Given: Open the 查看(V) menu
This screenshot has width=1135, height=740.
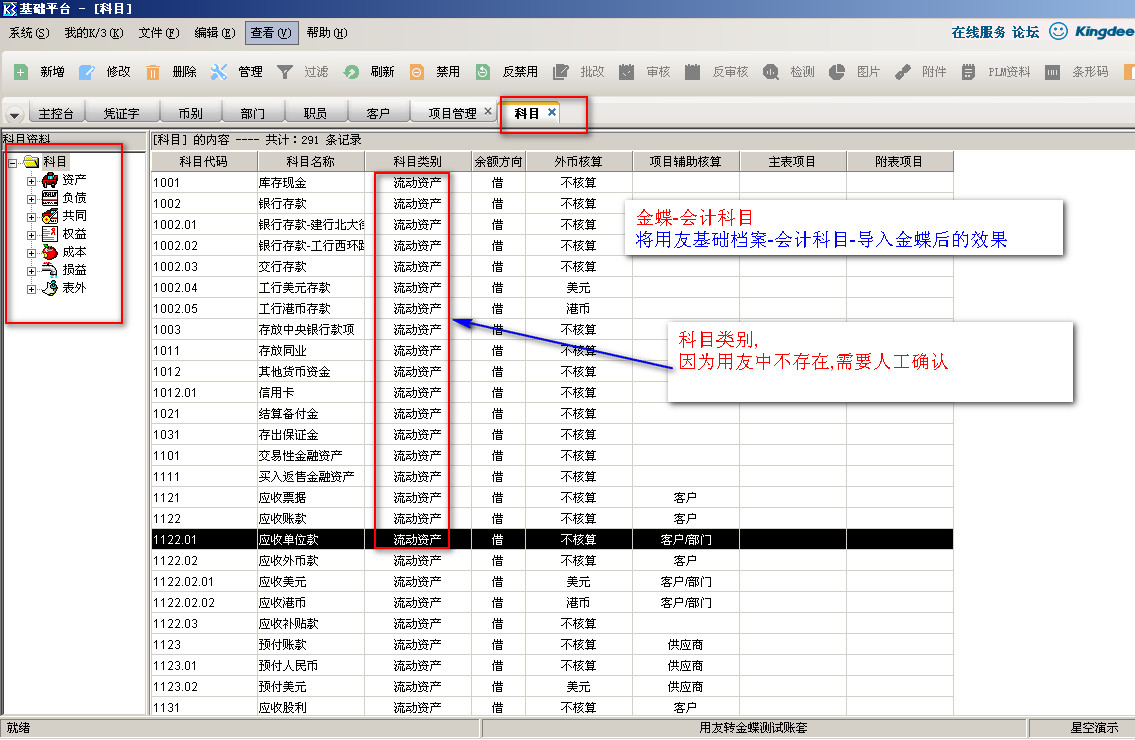Looking at the screenshot, I should tap(270, 33).
